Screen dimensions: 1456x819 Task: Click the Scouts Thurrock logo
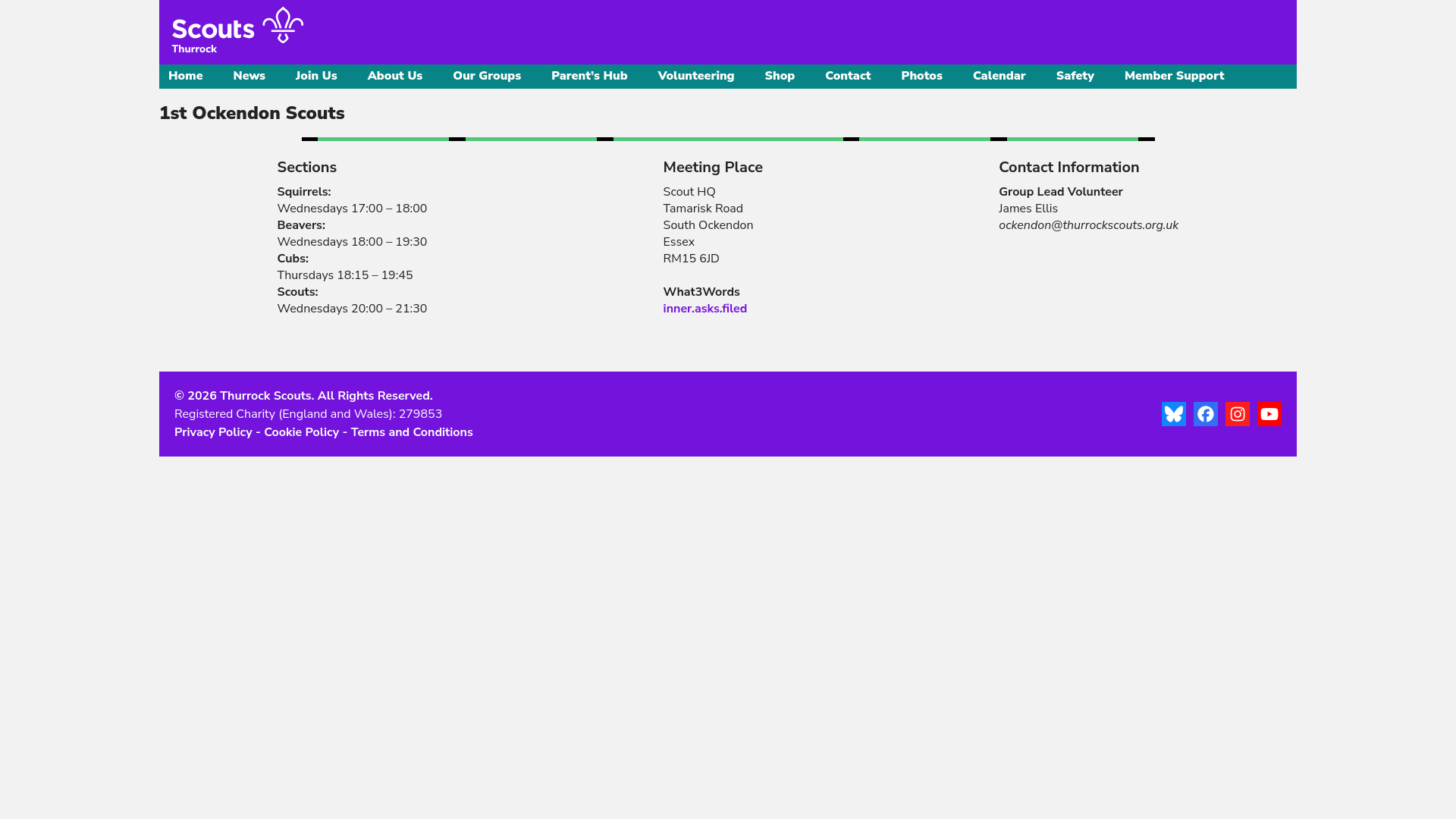(237, 30)
